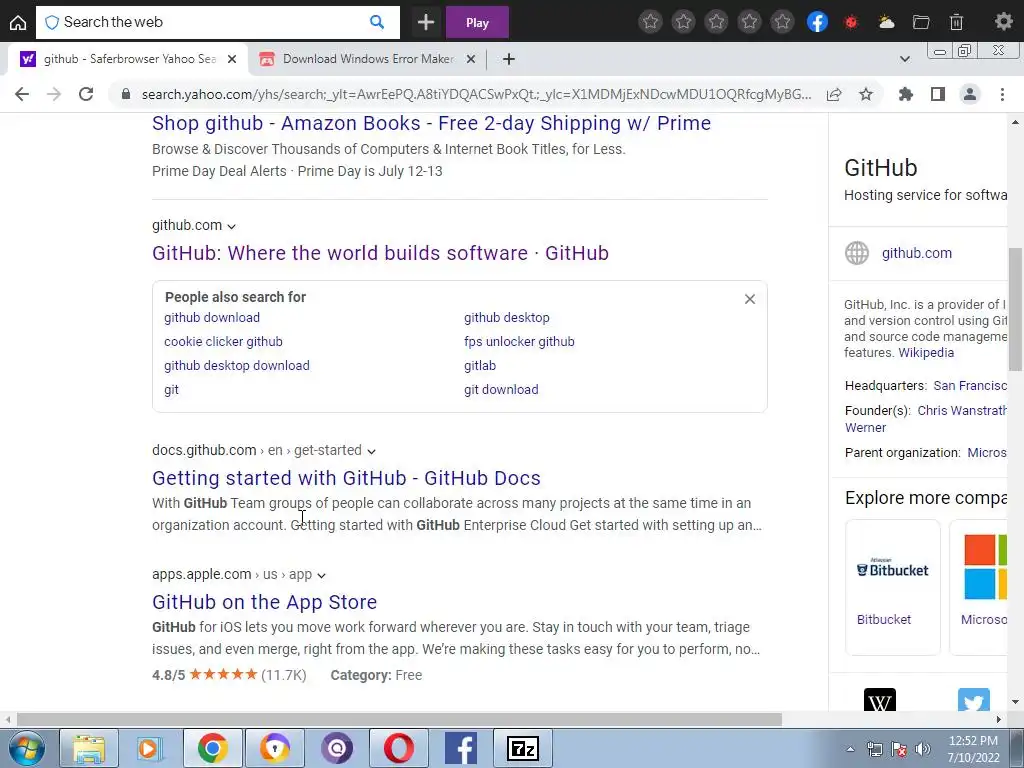Toggle the side panel icon
1024x768 pixels.
point(938,94)
